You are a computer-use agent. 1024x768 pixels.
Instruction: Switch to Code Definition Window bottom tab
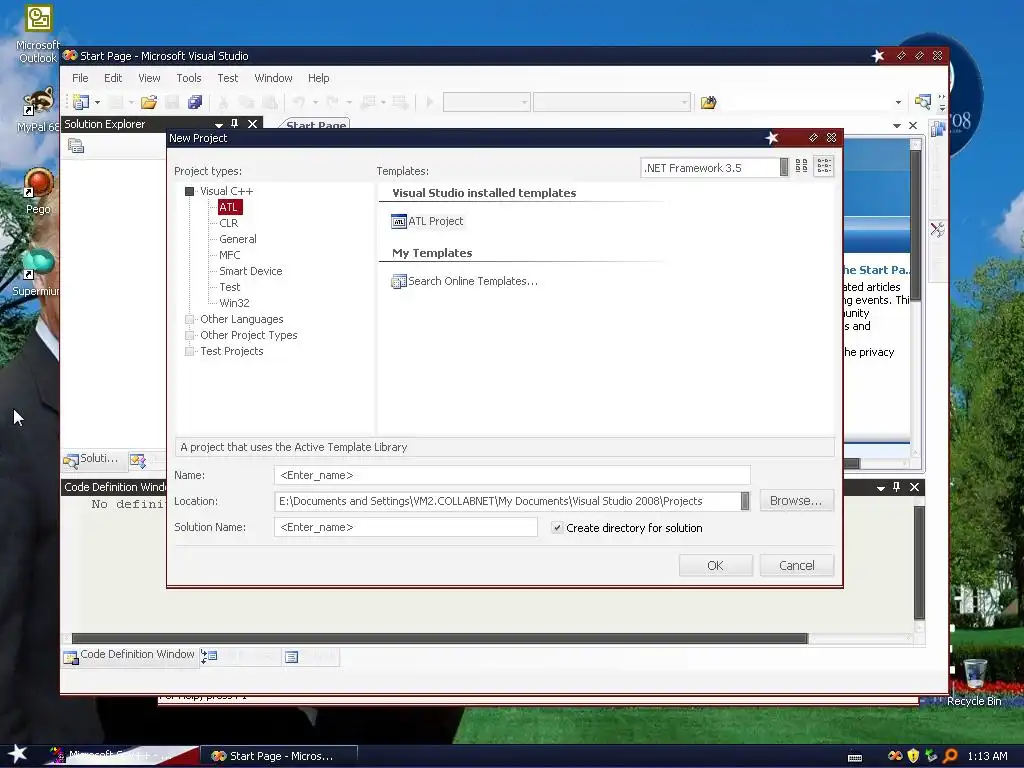(x=129, y=655)
